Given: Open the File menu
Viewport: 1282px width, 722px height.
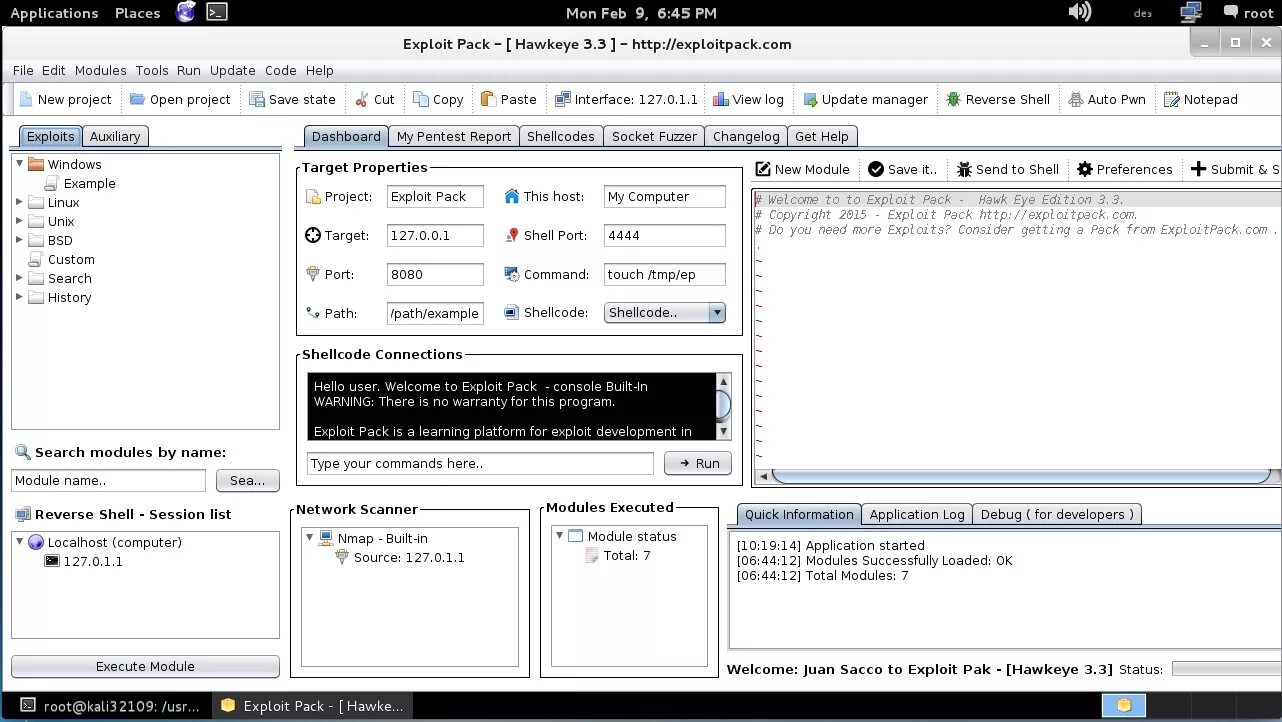Looking at the screenshot, I should pyautogui.click(x=23, y=70).
